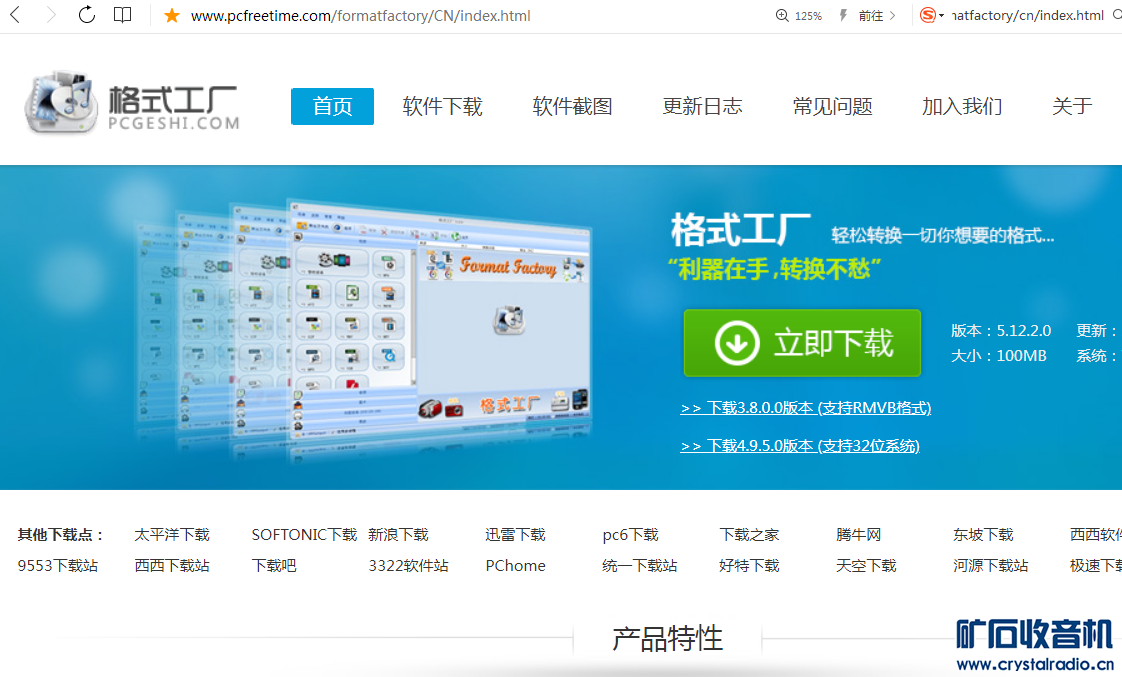Reload the page with the refresh icon
Image resolution: width=1122 pixels, height=677 pixels.
(x=87, y=15)
